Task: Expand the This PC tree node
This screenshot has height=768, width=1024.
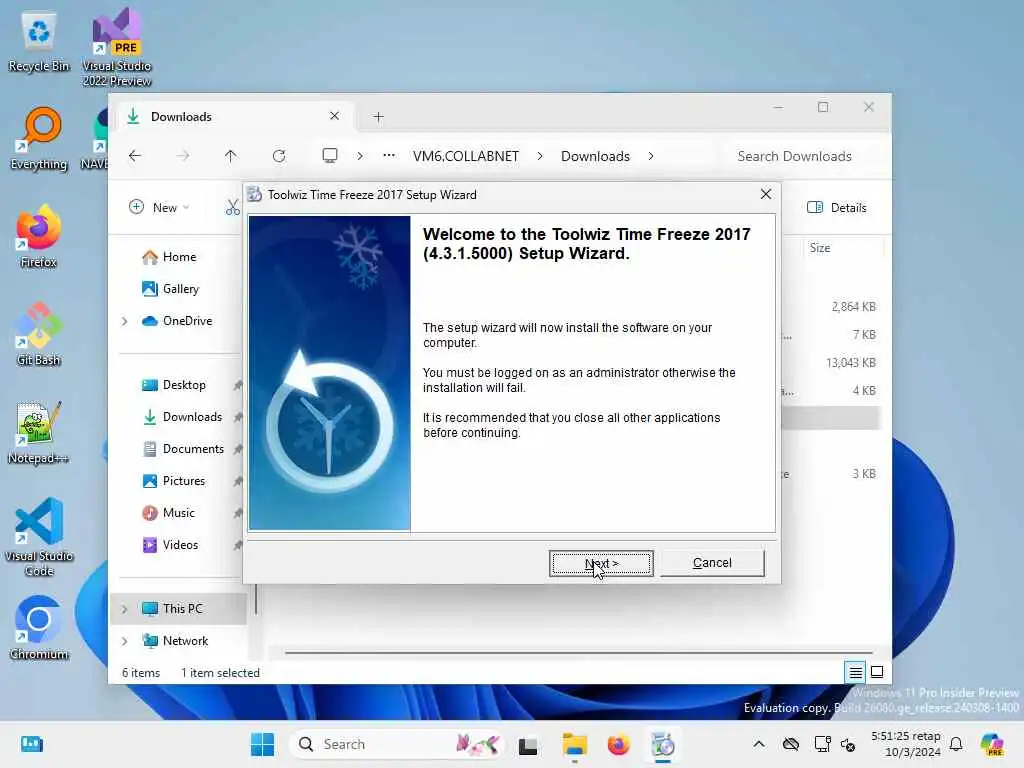Action: [125, 609]
